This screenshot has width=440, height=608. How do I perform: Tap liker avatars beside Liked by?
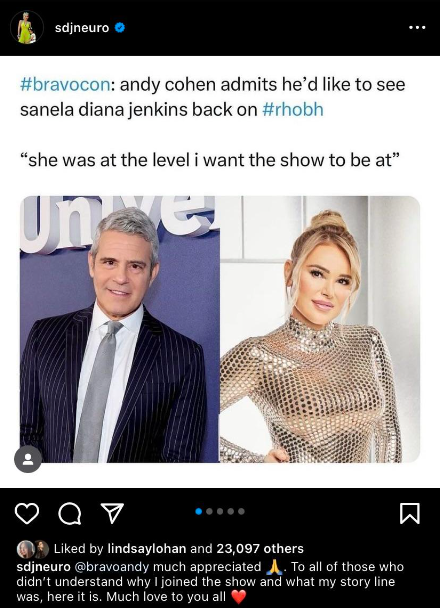pos(33,549)
